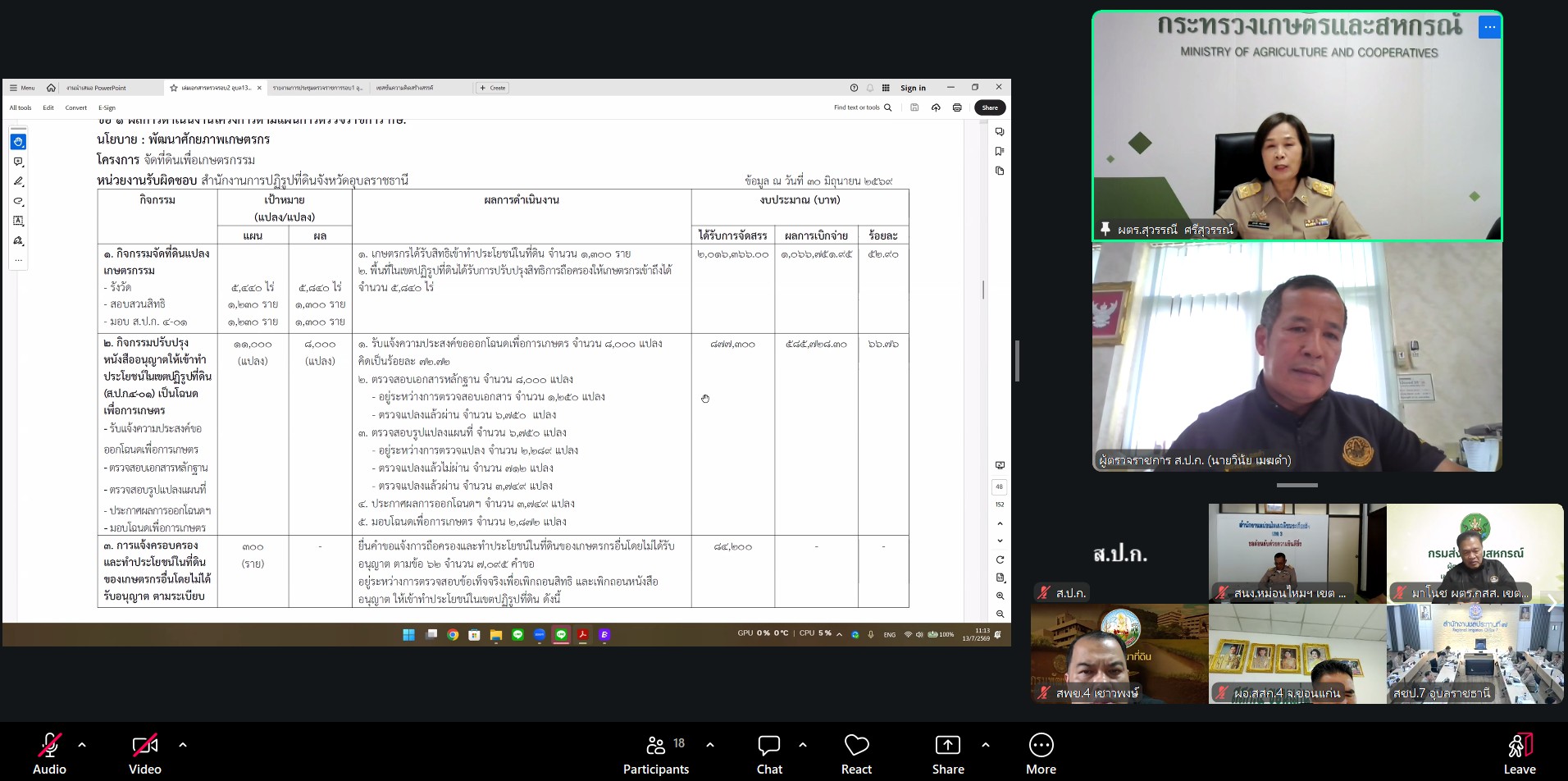Zoom out on the PDF page
Viewport: 1568px width, 781px height.
tap(1000, 614)
